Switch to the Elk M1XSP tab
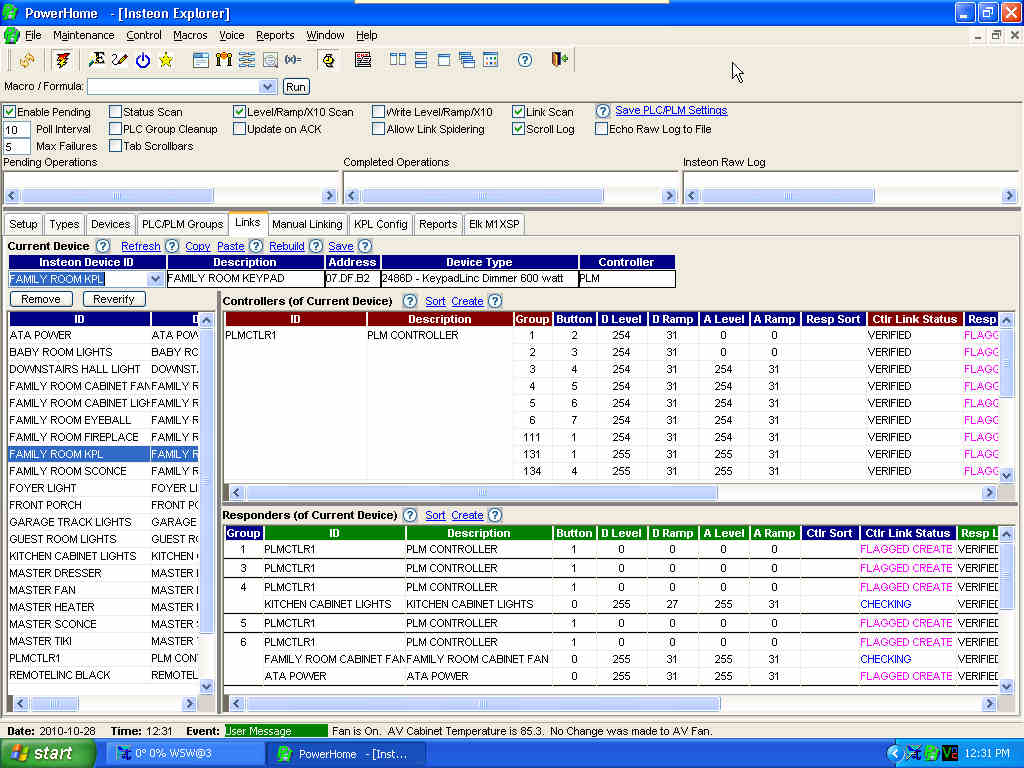This screenshot has height=768, width=1024. (494, 224)
